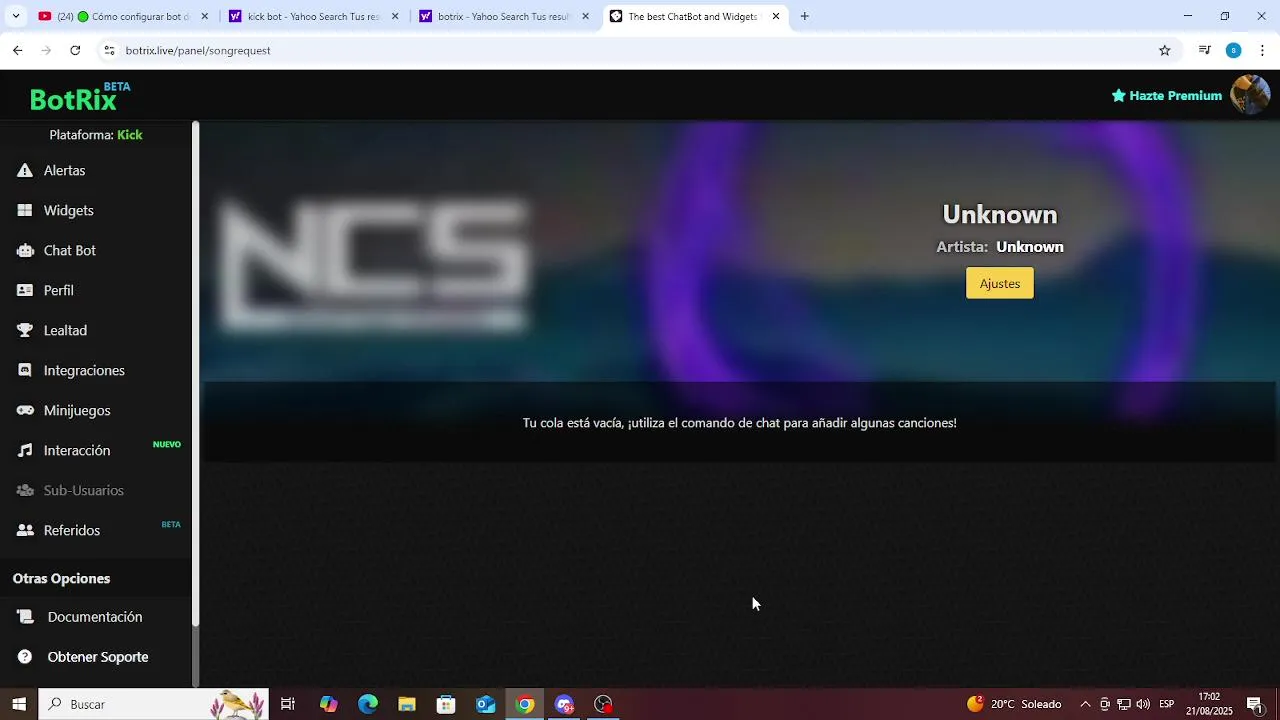The width and height of the screenshot is (1280, 720).
Task: Open File Explorer from taskbar
Action: [407, 704]
